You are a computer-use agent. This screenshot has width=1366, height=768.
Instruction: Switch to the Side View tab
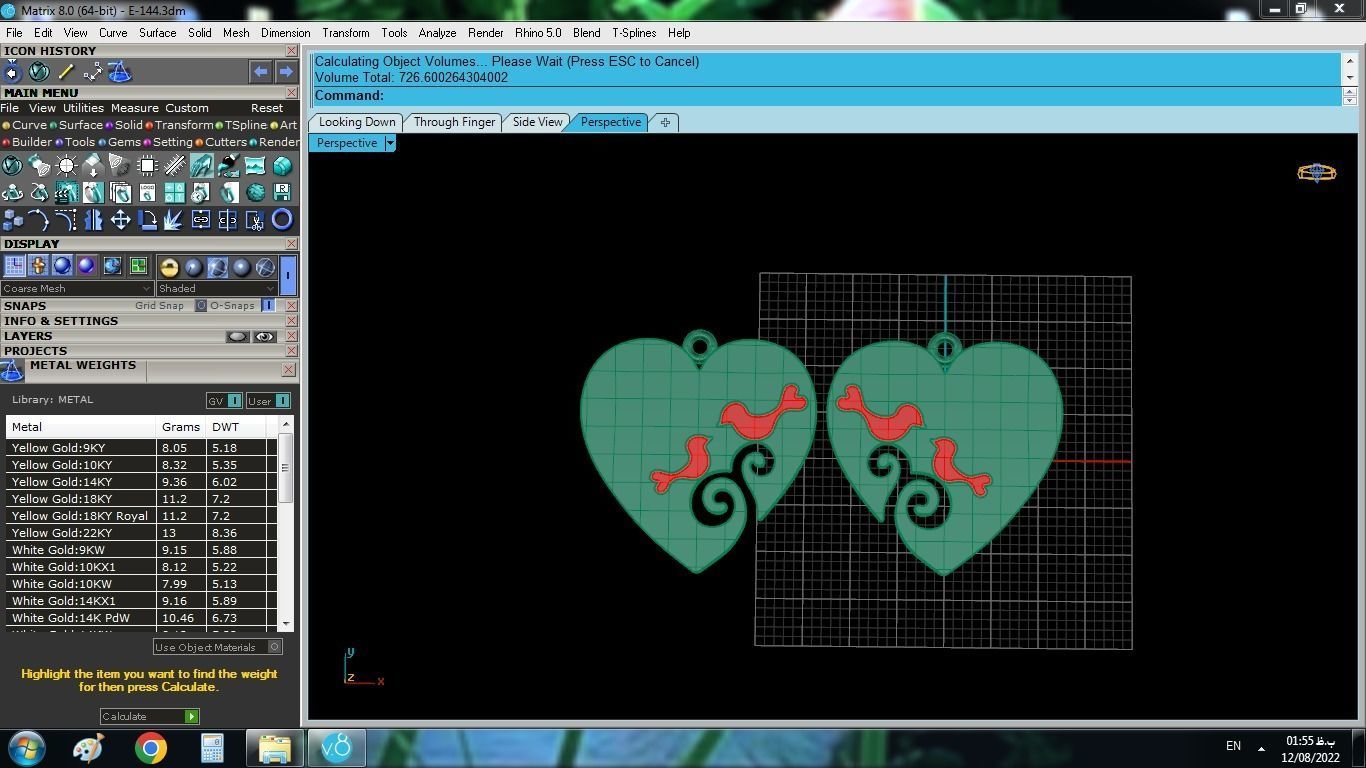coord(537,122)
